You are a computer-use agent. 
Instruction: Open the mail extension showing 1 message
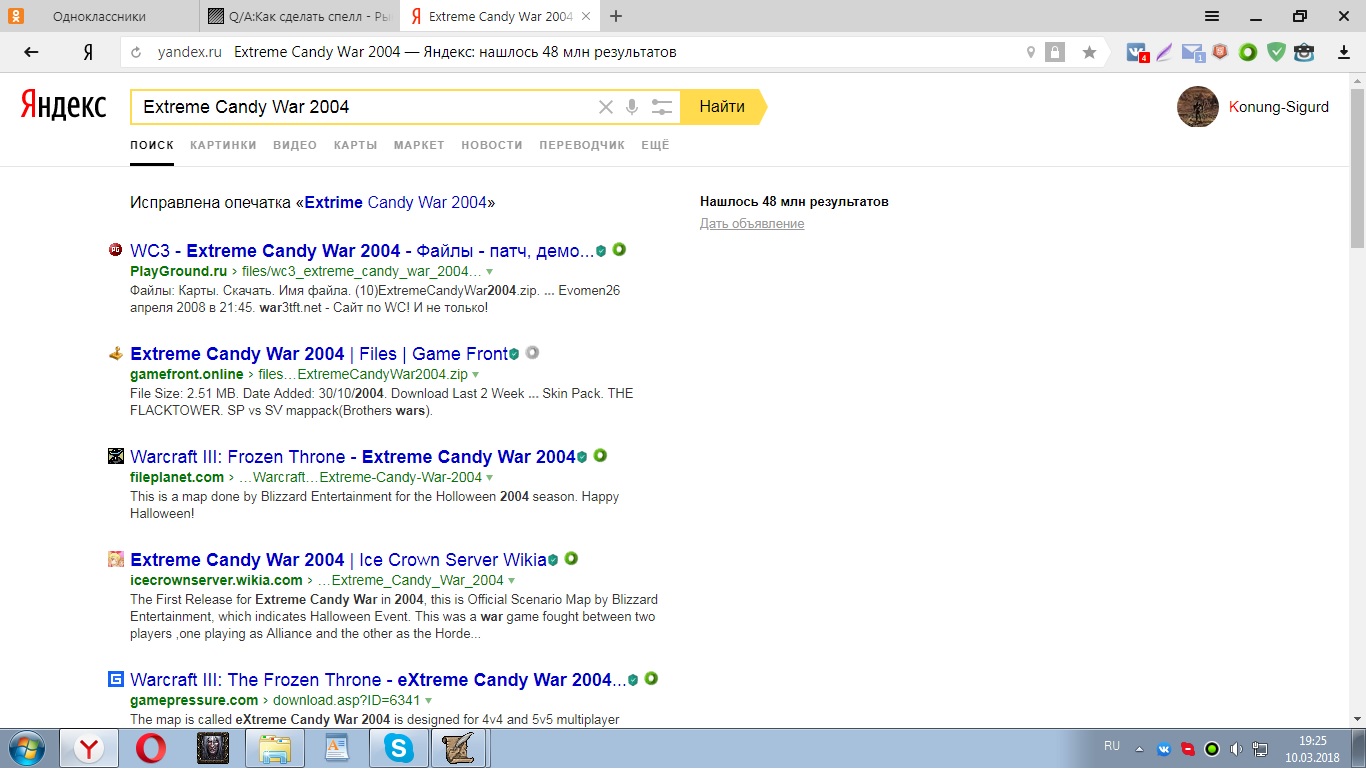tap(1192, 52)
